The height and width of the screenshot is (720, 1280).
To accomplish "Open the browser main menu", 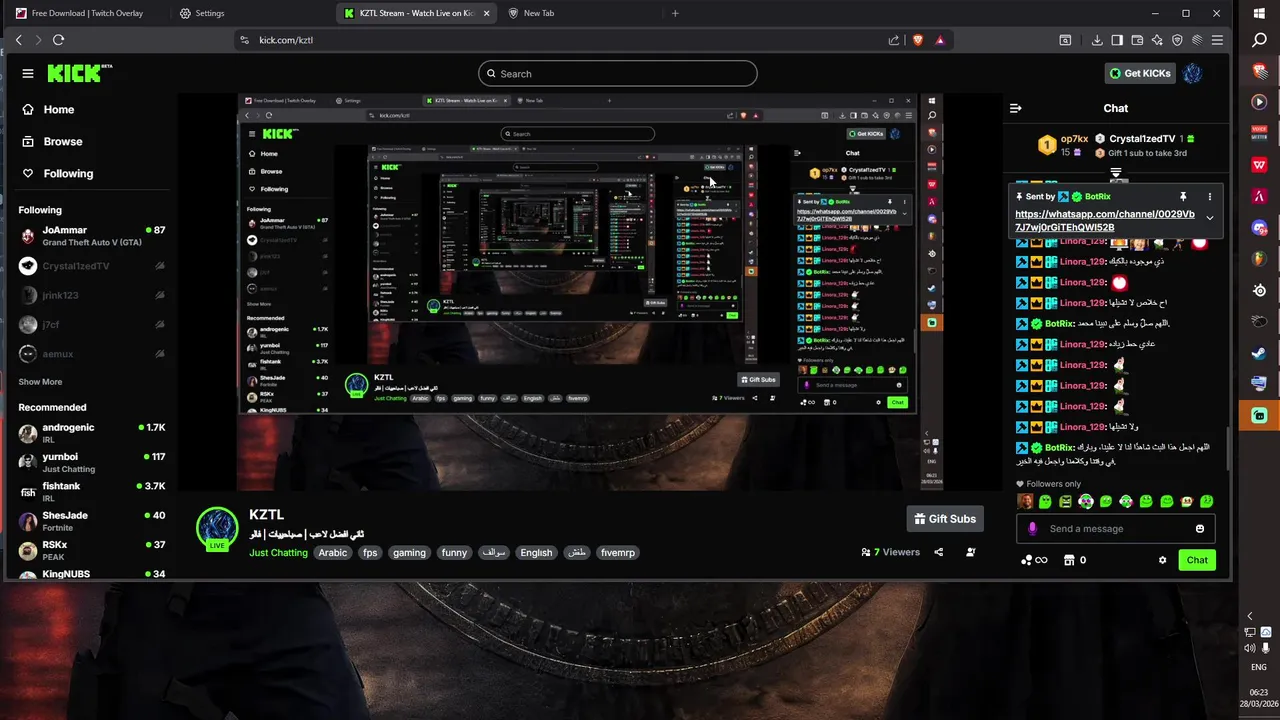I will pyautogui.click(x=1217, y=40).
